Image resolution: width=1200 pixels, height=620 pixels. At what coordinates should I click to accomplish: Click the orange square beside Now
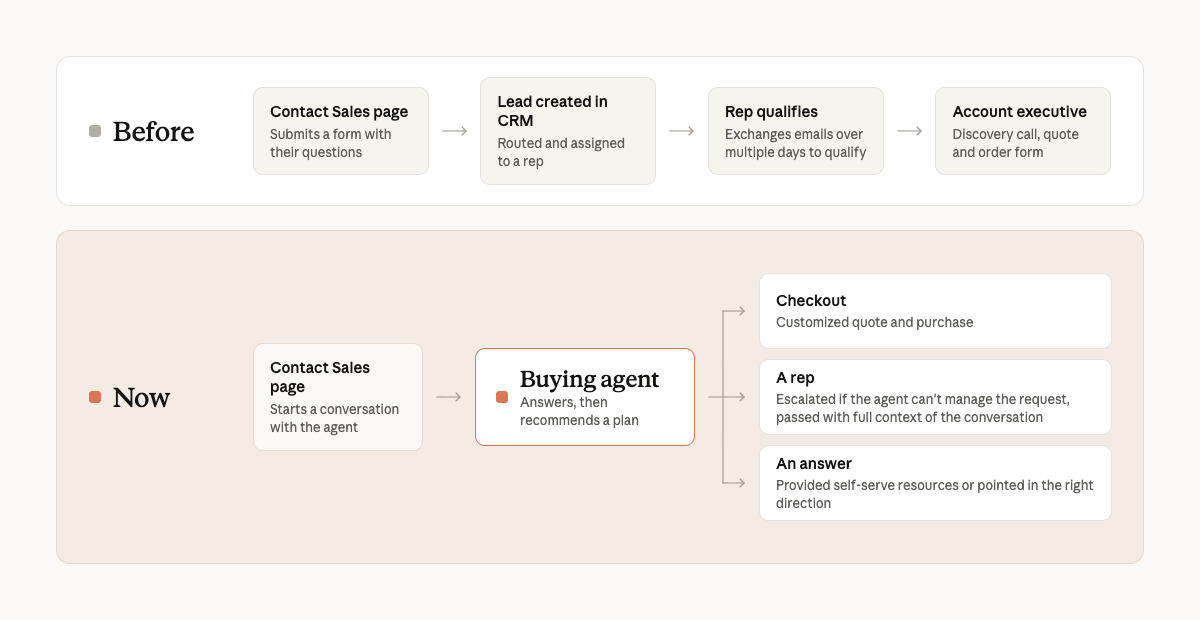coord(95,397)
